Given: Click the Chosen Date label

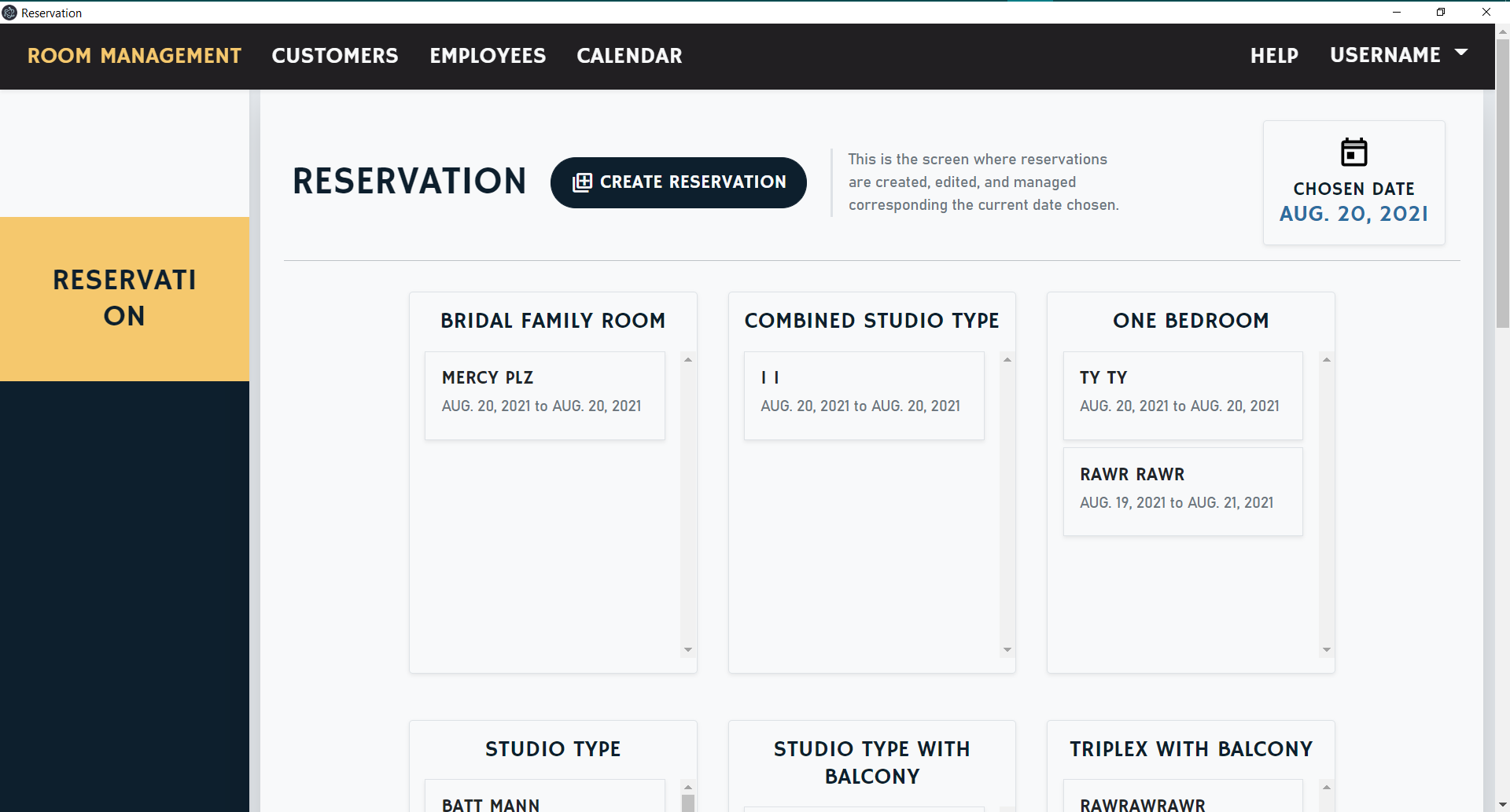Looking at the screenshot, I should pyautogui.click(x=1353, y=189).
